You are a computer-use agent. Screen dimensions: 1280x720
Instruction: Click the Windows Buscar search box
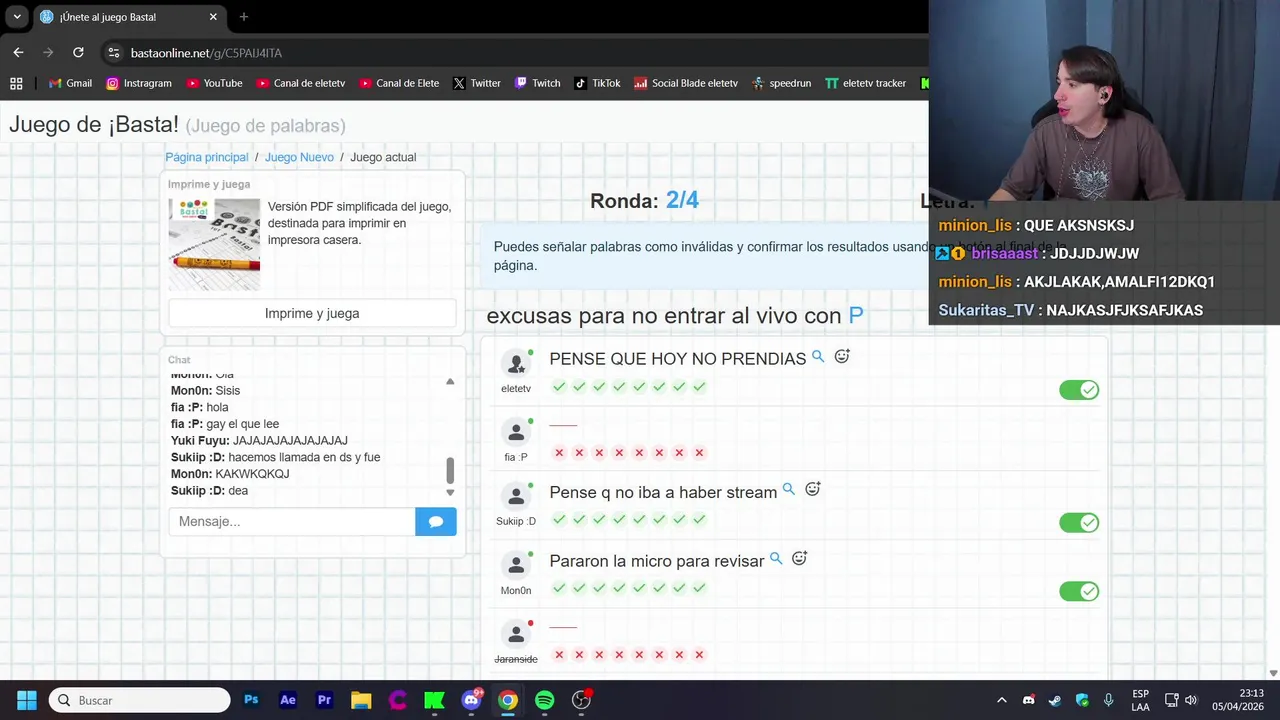tap(140, 700)
